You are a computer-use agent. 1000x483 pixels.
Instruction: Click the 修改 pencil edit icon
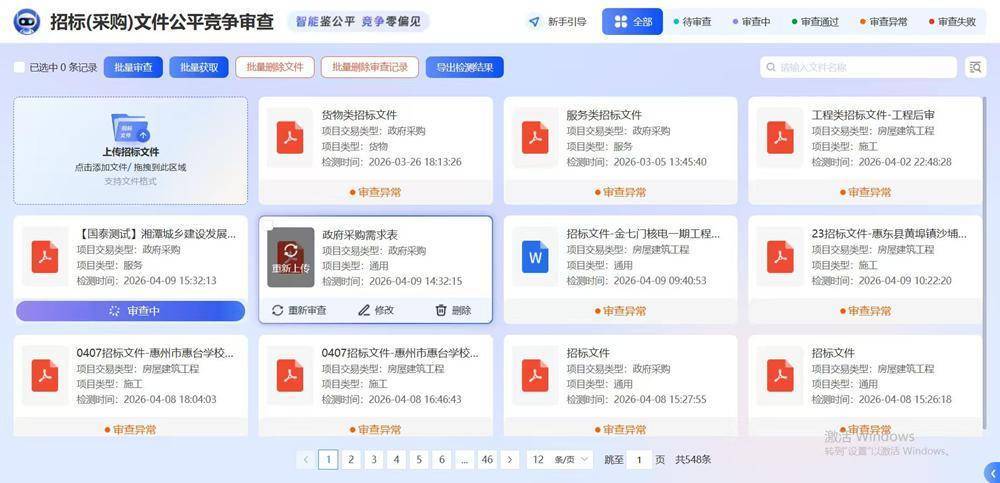click(364, 310)
